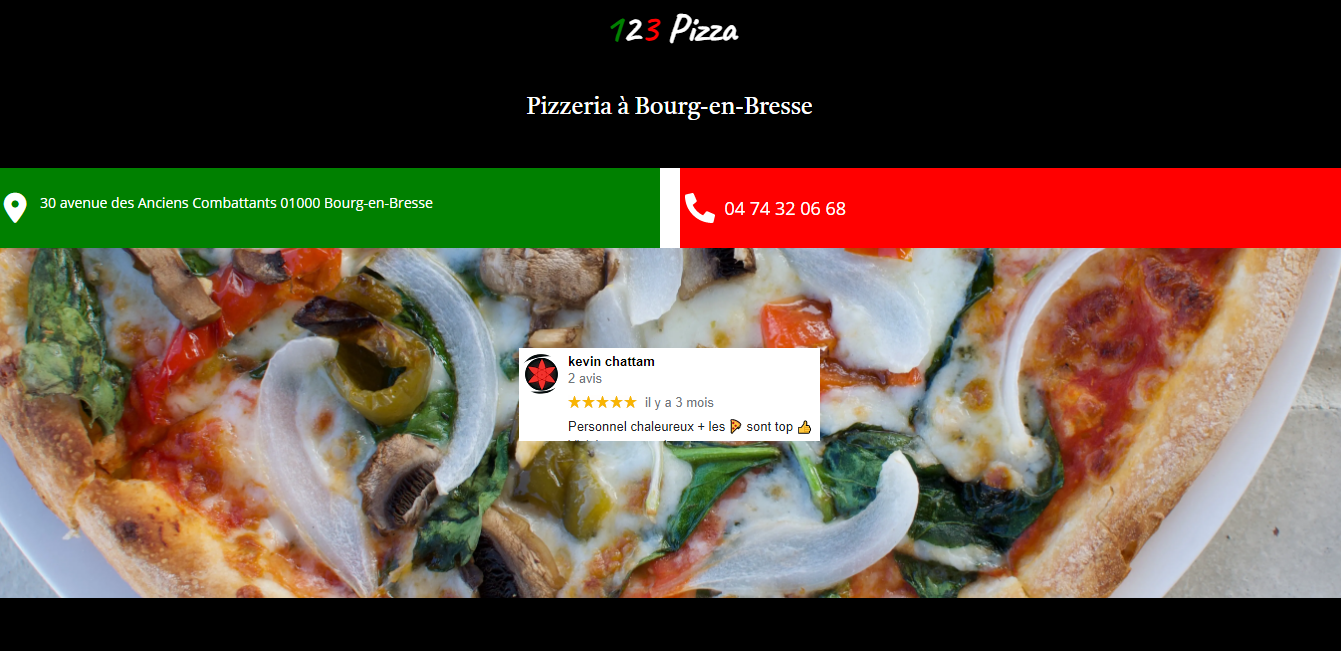Click the thumbs up emoji in review
Screen dimensions: 1341x651
[x=804, y=427]
